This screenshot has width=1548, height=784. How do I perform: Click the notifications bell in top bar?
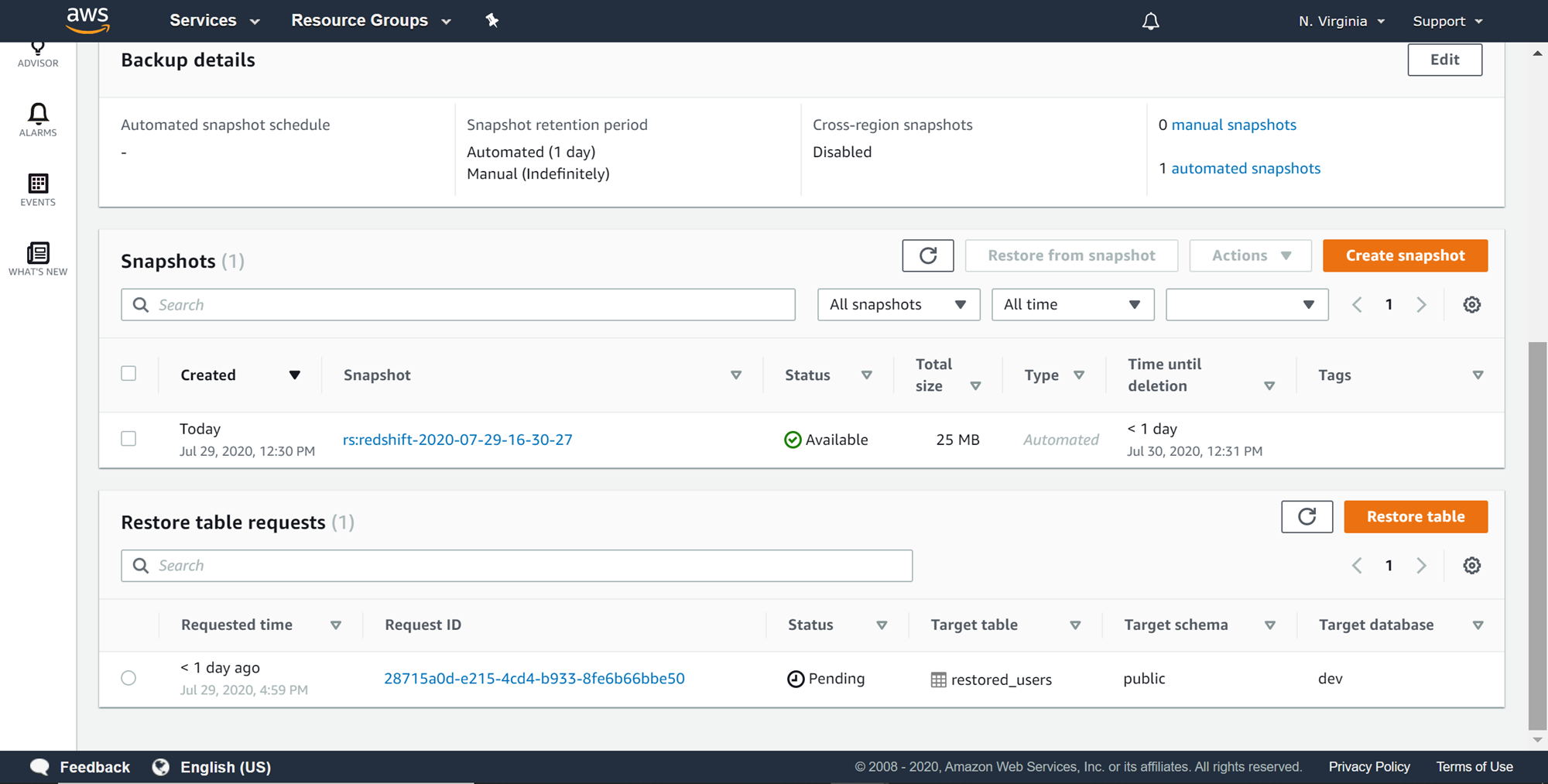1151,21
